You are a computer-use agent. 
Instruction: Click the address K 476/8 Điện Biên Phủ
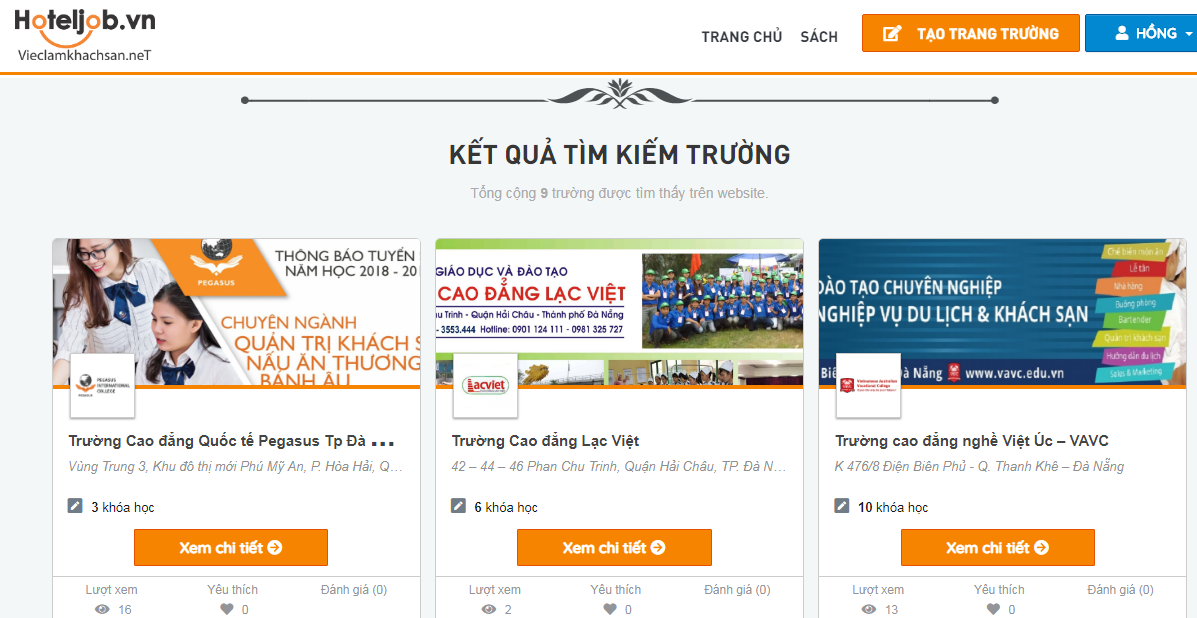tap(979, 466)
